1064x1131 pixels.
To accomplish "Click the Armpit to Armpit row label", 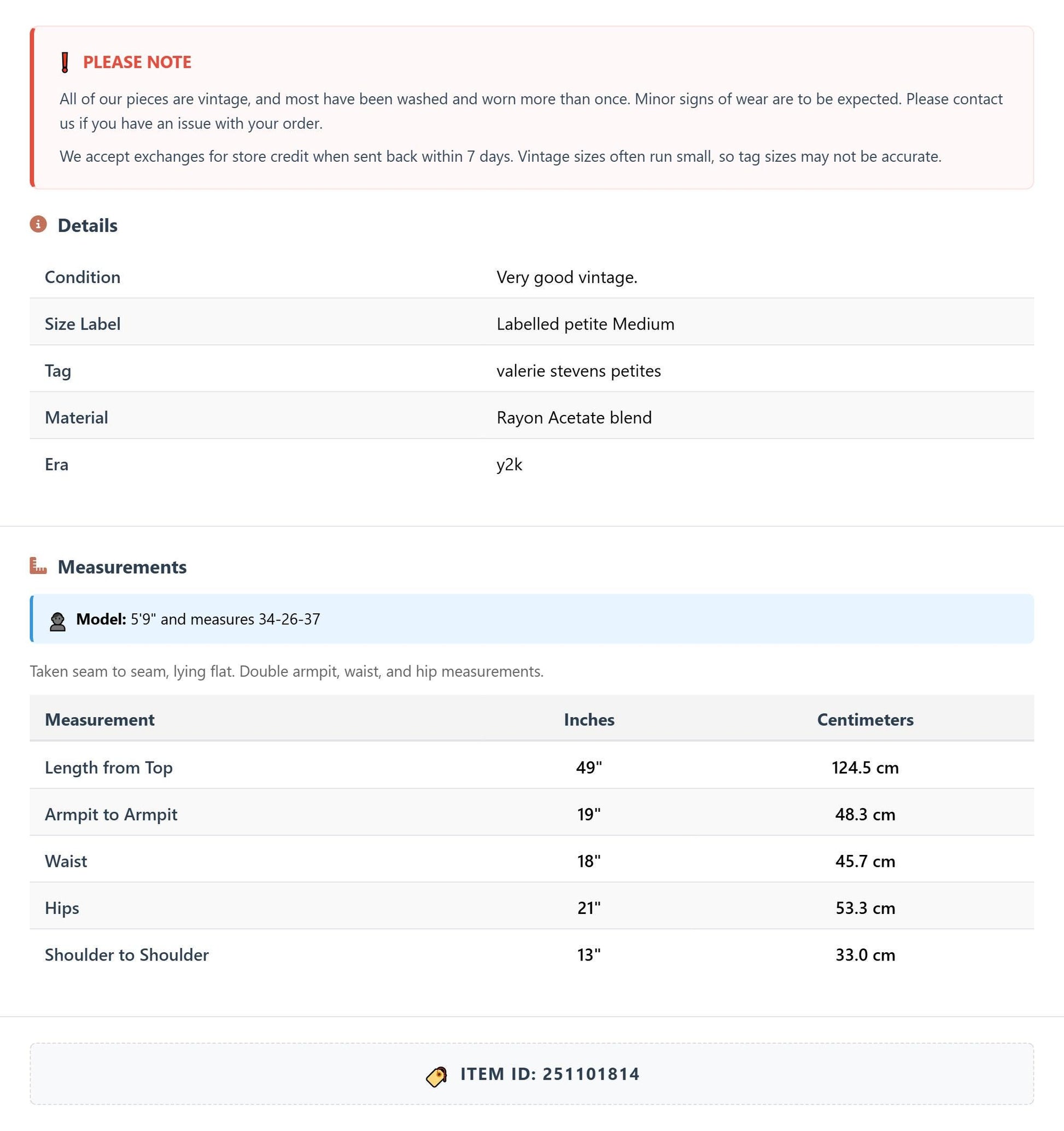I will pyautogui.click(x=111, y=814).
